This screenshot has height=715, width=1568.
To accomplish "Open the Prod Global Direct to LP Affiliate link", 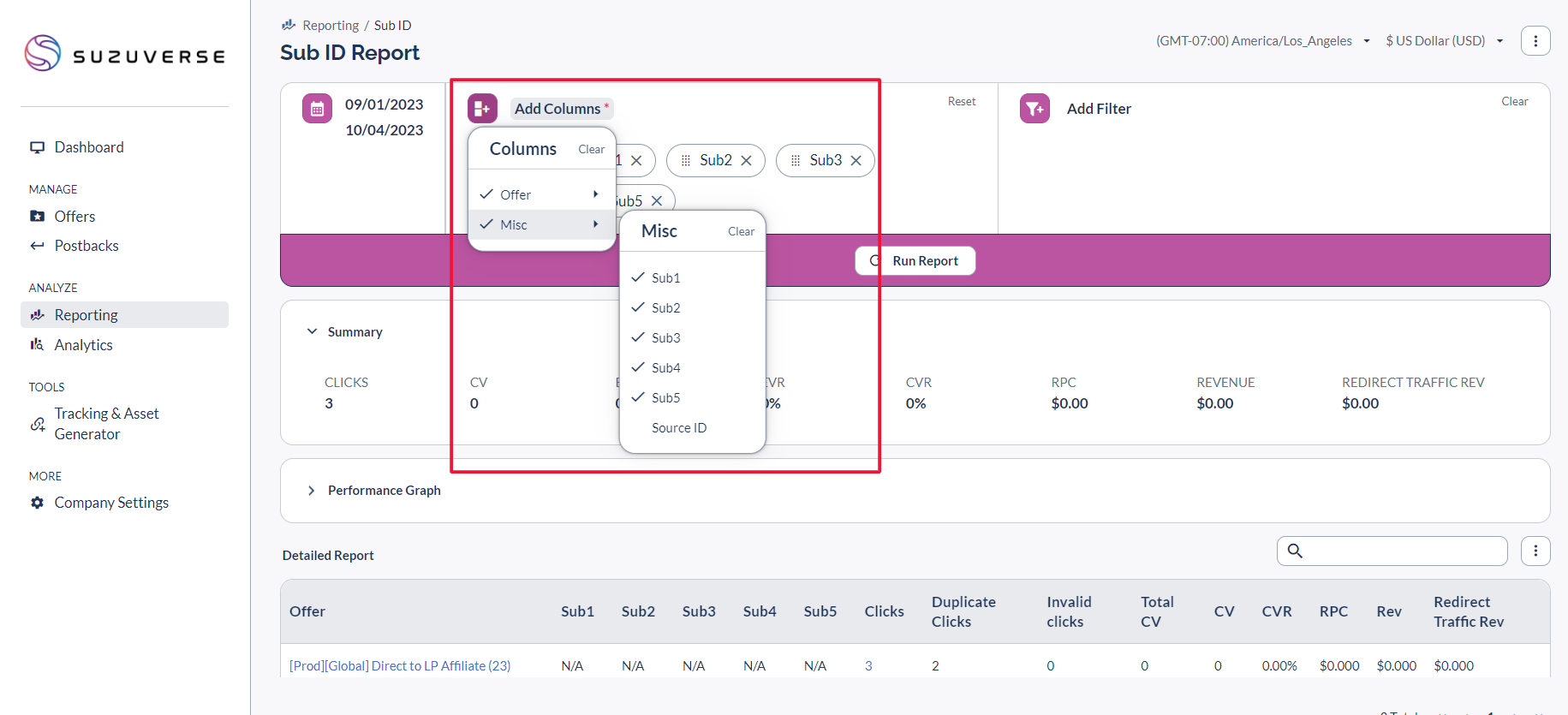I will click(400, 665).
